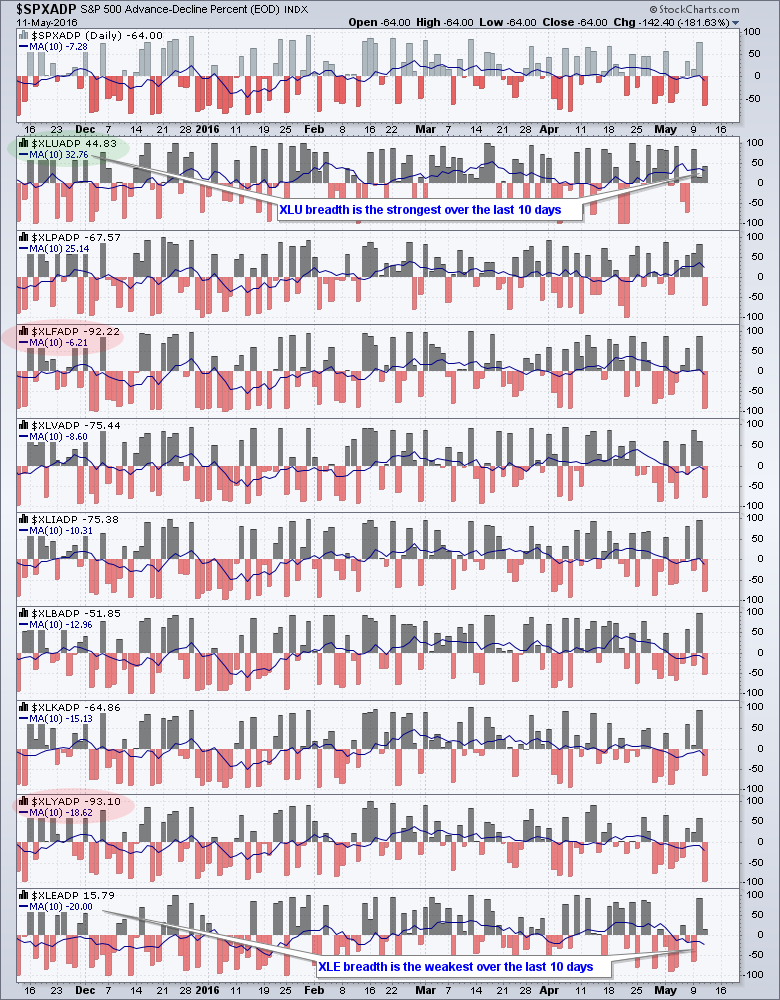Click the 2016 label on the bottom date axis
The height and width of the screenshot is (1000, 780).
click(x=208, y=990)
